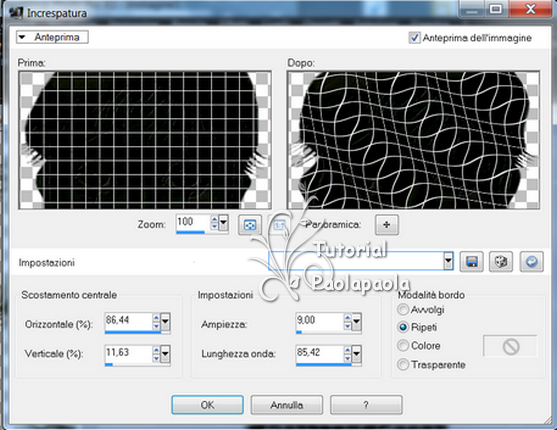Click the fit image to window zoom icon
The width and height of the screenshot is (557, 430).
pos(250,225)
